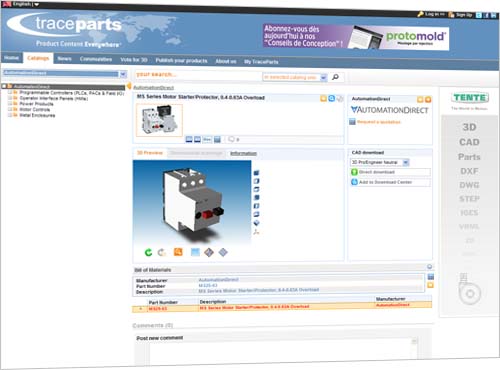Screen dimensions: 500x370
Task: Switch to the Information tab
Action: [243, 153]
